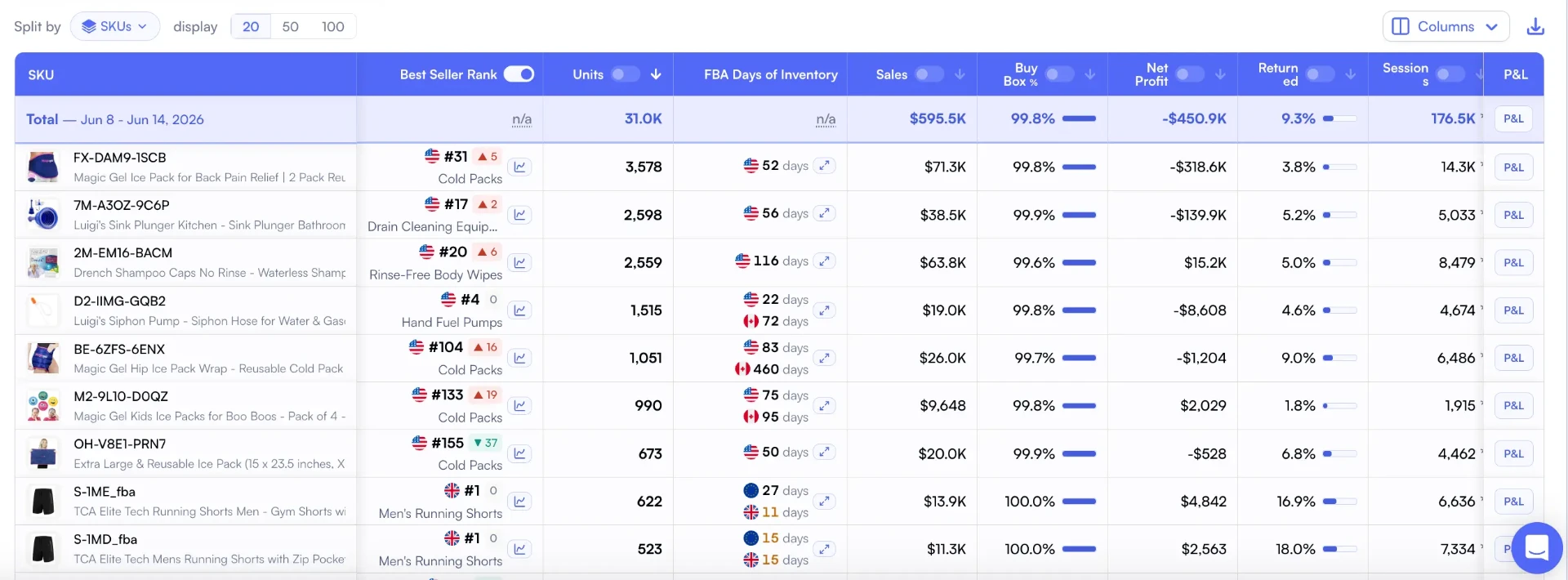This screenshot has width=1568, height=580.
Task: Toggle the Sessions column switch
Action: (1450, 74)
